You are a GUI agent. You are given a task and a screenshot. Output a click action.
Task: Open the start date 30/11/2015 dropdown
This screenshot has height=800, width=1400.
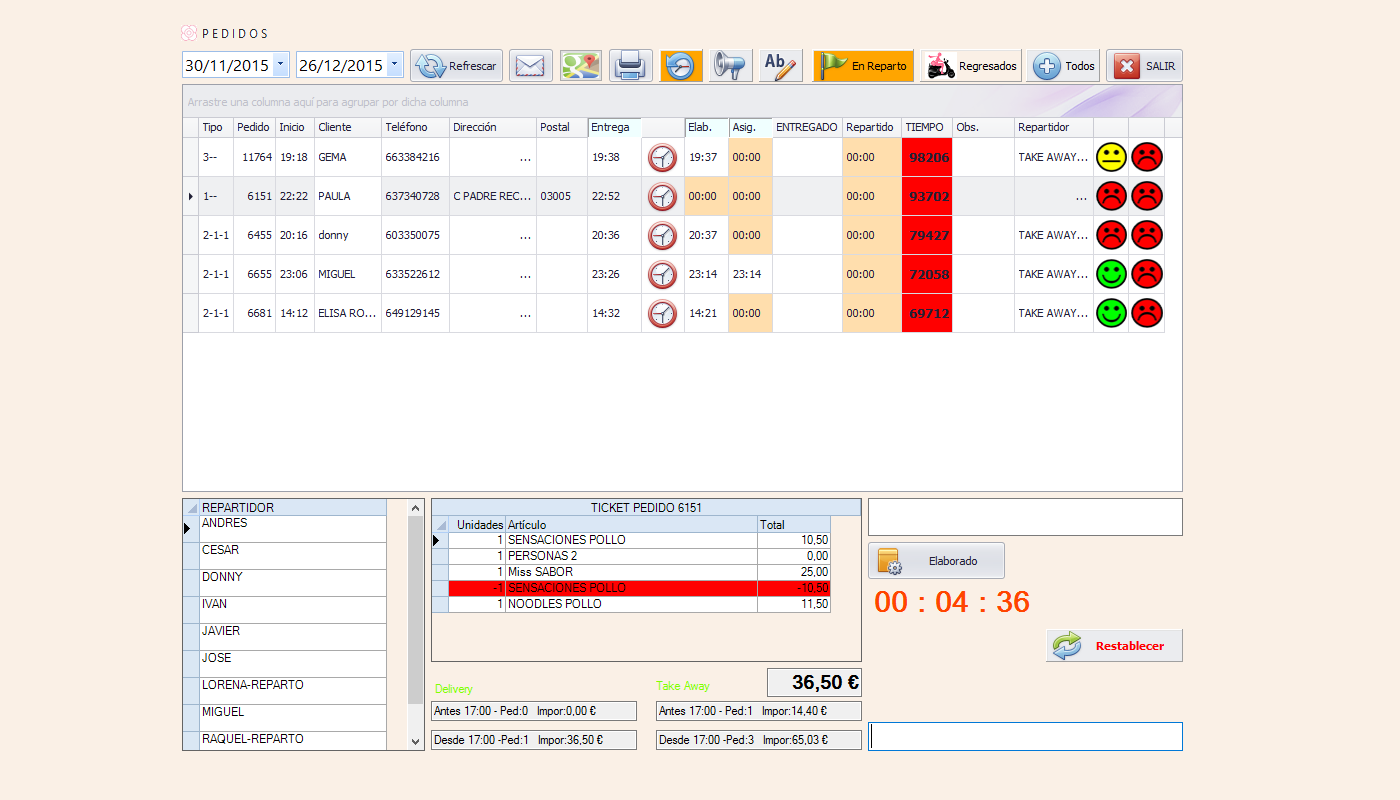click(280, 65)
